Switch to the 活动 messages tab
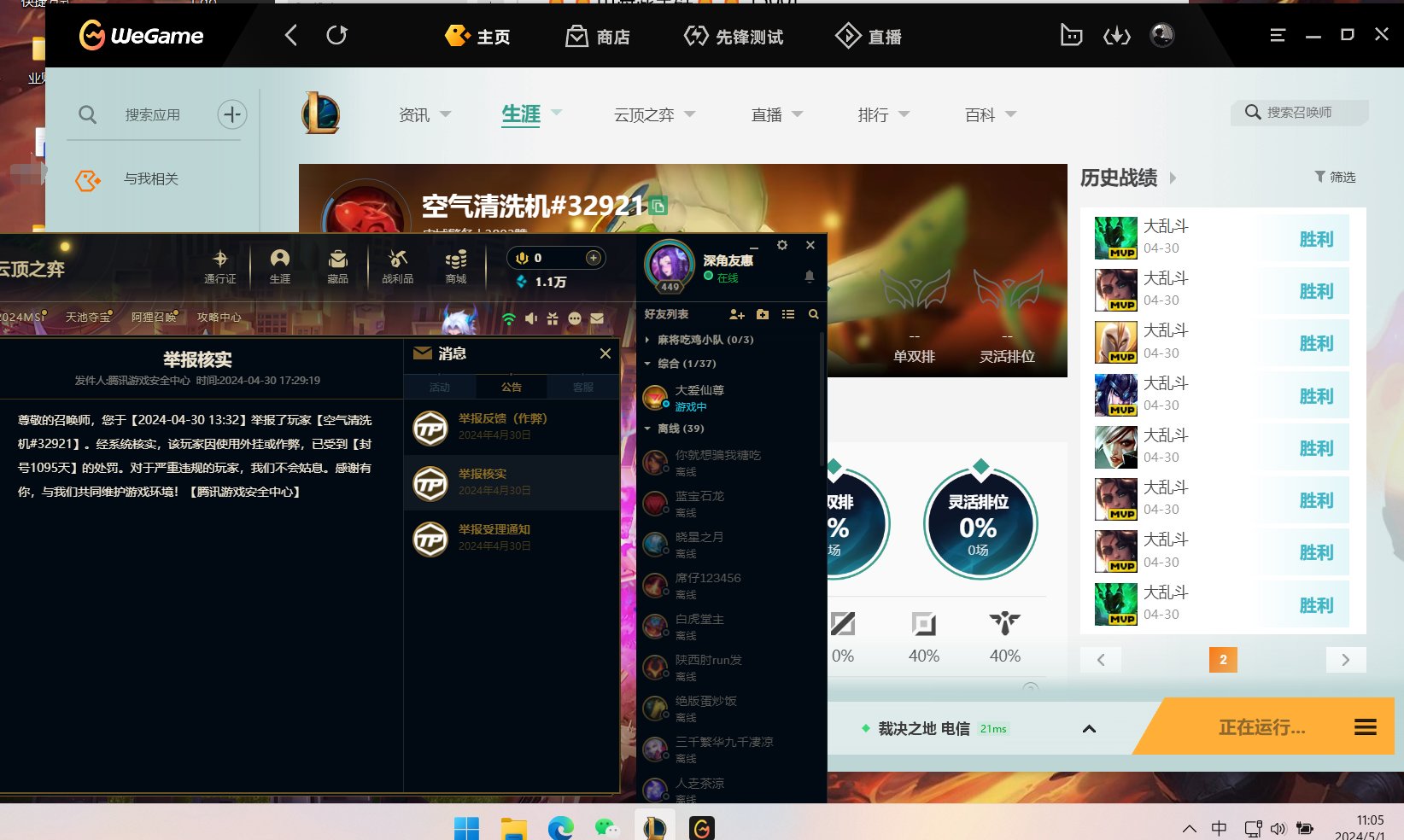The image size is (1404, 840). 439,387
